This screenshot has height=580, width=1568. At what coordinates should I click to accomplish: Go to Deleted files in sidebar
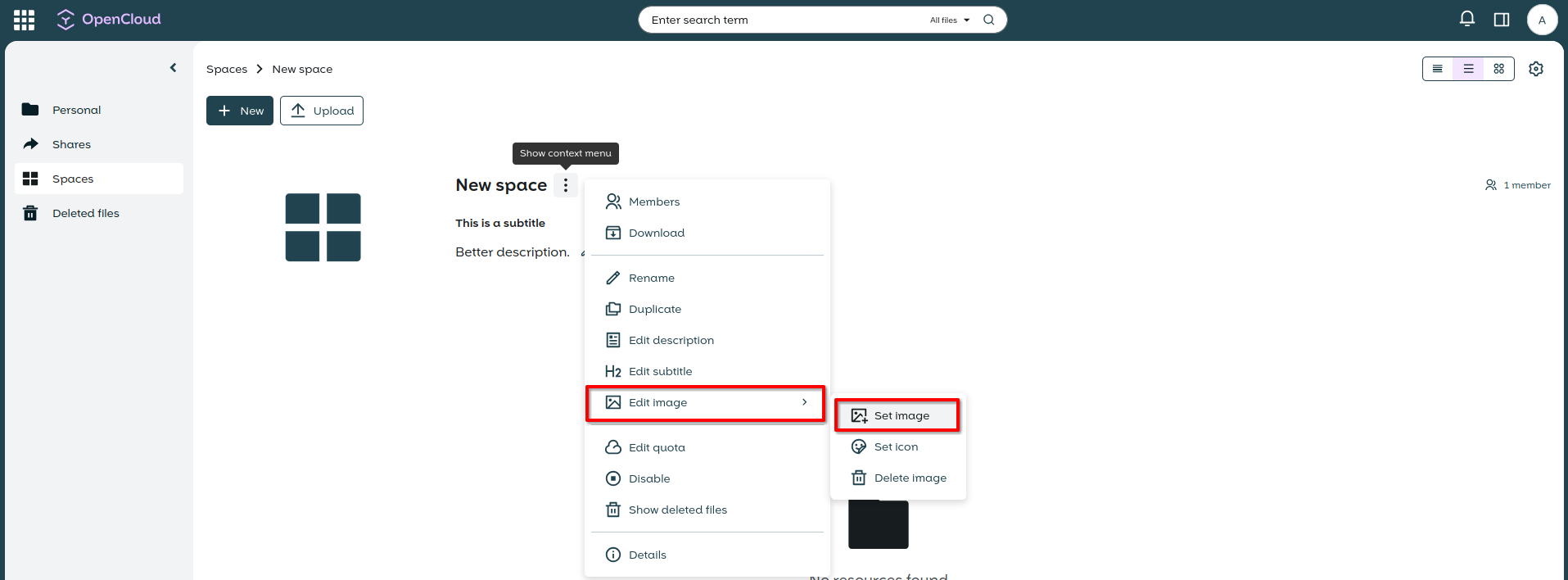[85, 213]
